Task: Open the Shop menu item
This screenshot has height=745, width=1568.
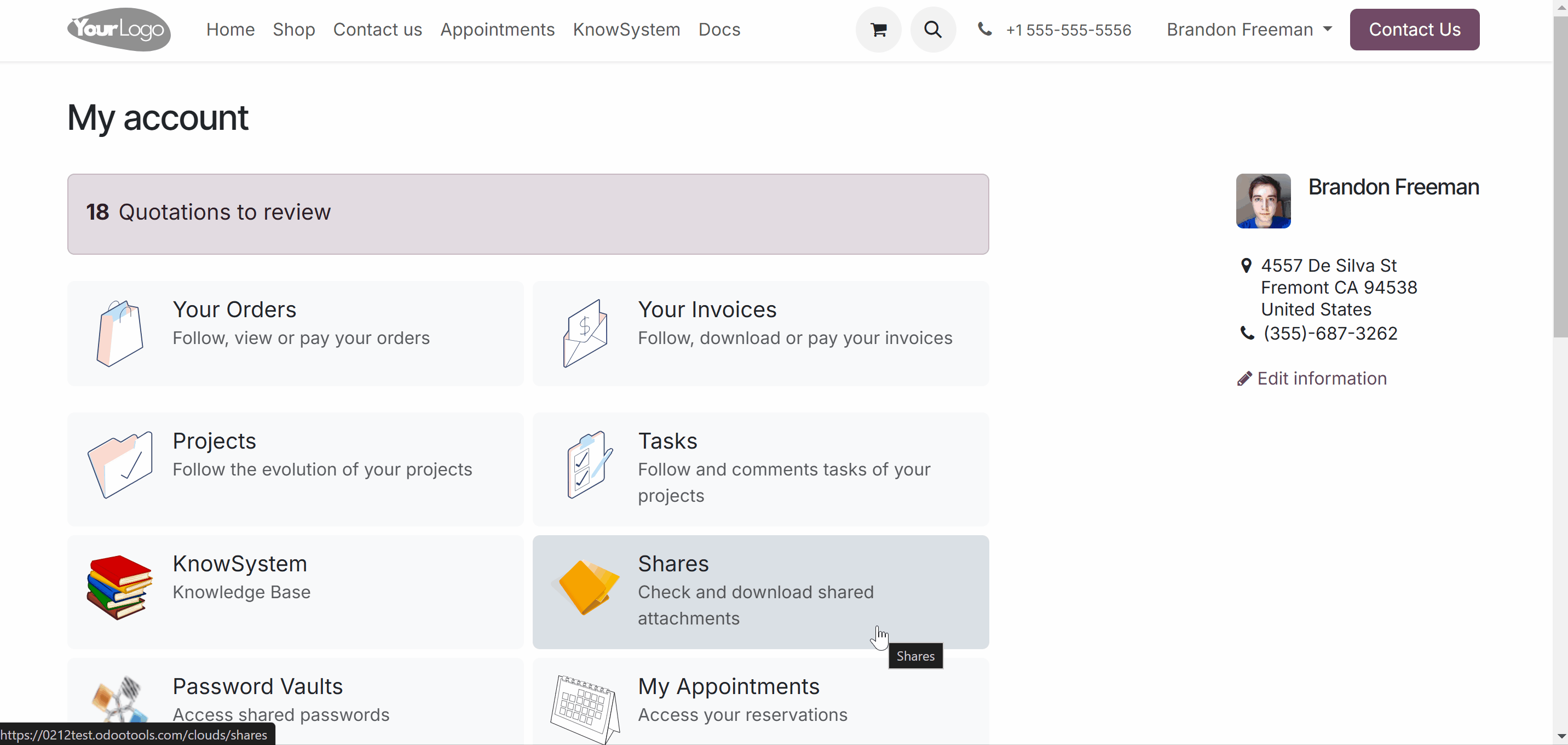Action: (294, 29)
